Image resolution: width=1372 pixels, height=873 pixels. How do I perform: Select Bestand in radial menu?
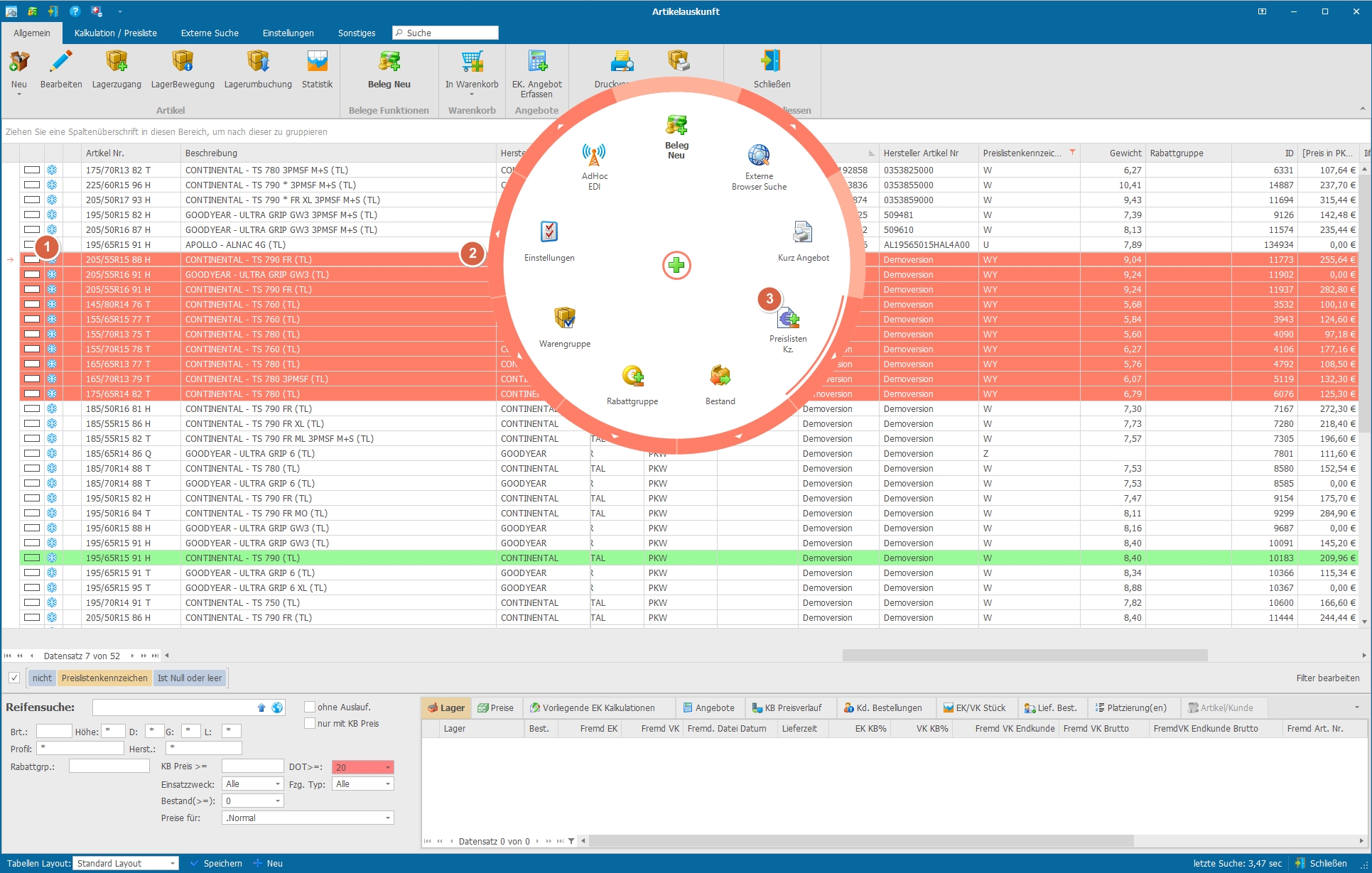(720, 384)
